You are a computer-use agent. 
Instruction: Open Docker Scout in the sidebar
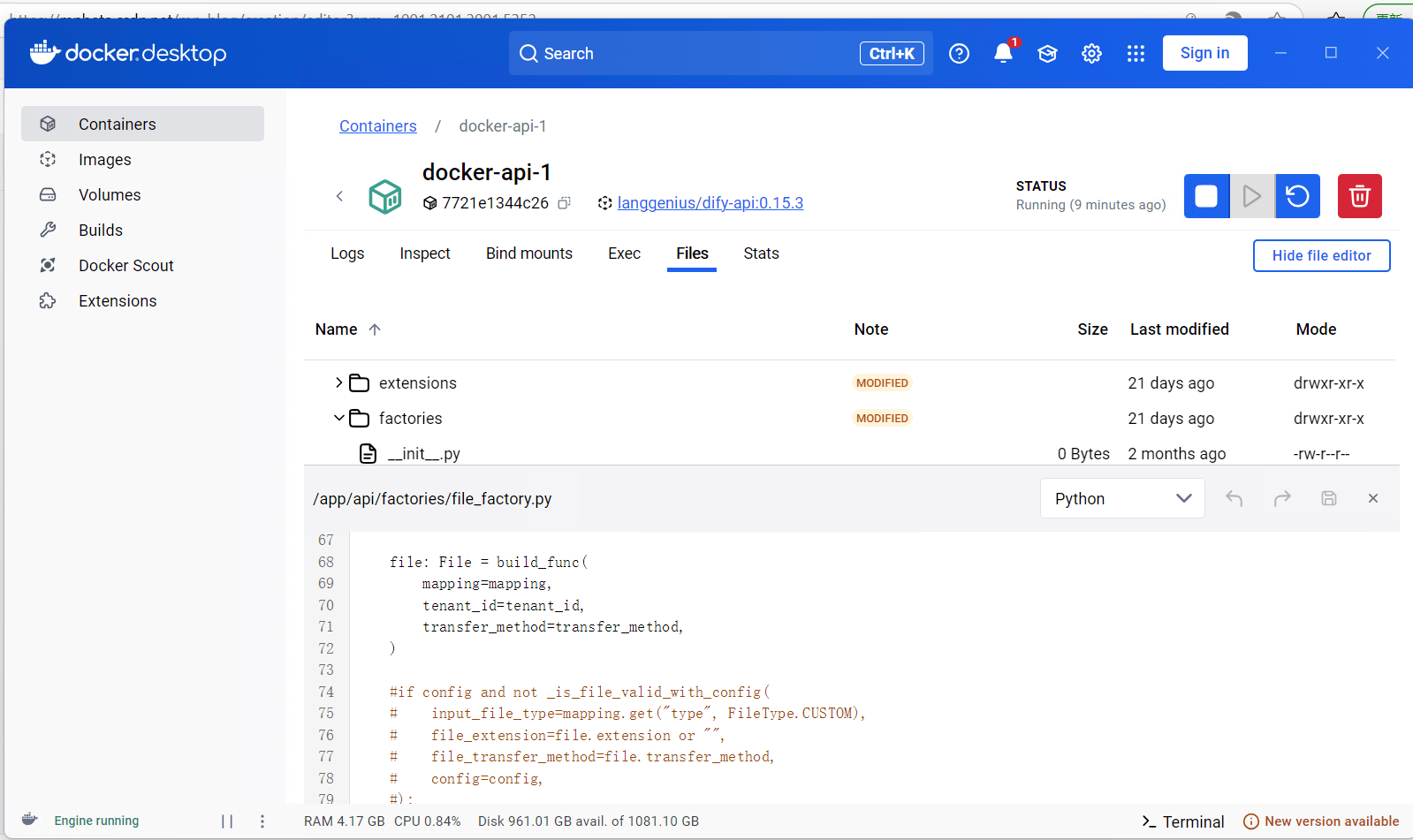pos(142,265)
